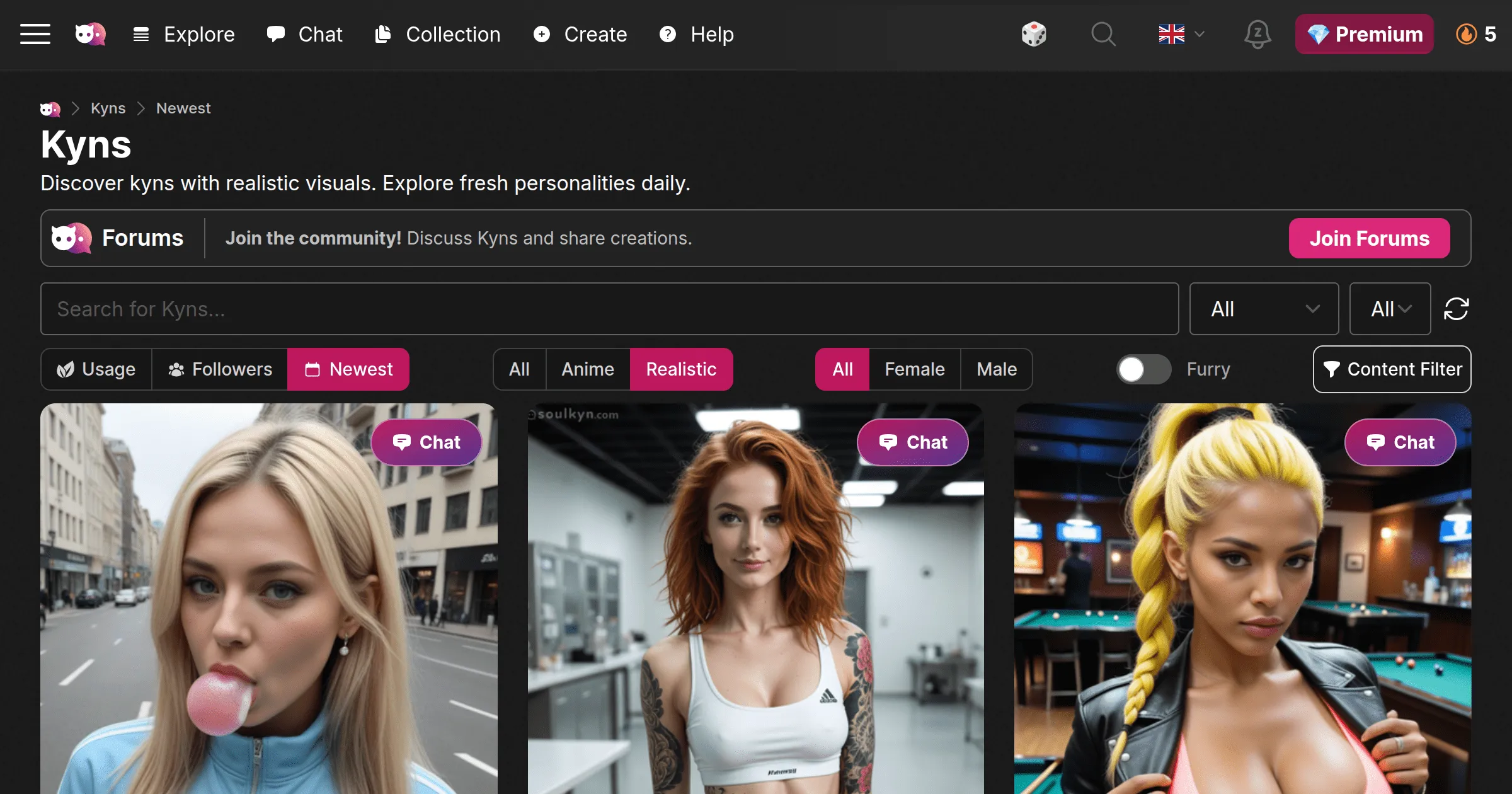Expand the first All filter dropdown
The height and width of the screenshot is (794, 1512).
click(1264, 309)
